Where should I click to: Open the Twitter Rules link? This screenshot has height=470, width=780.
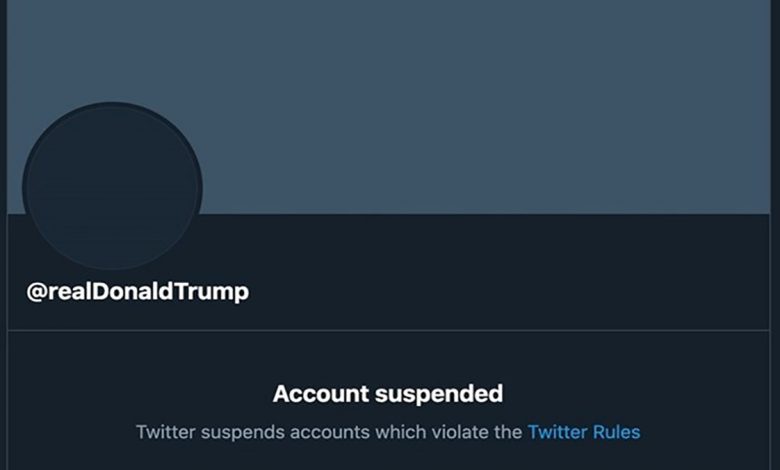click(x=584, y=432)
